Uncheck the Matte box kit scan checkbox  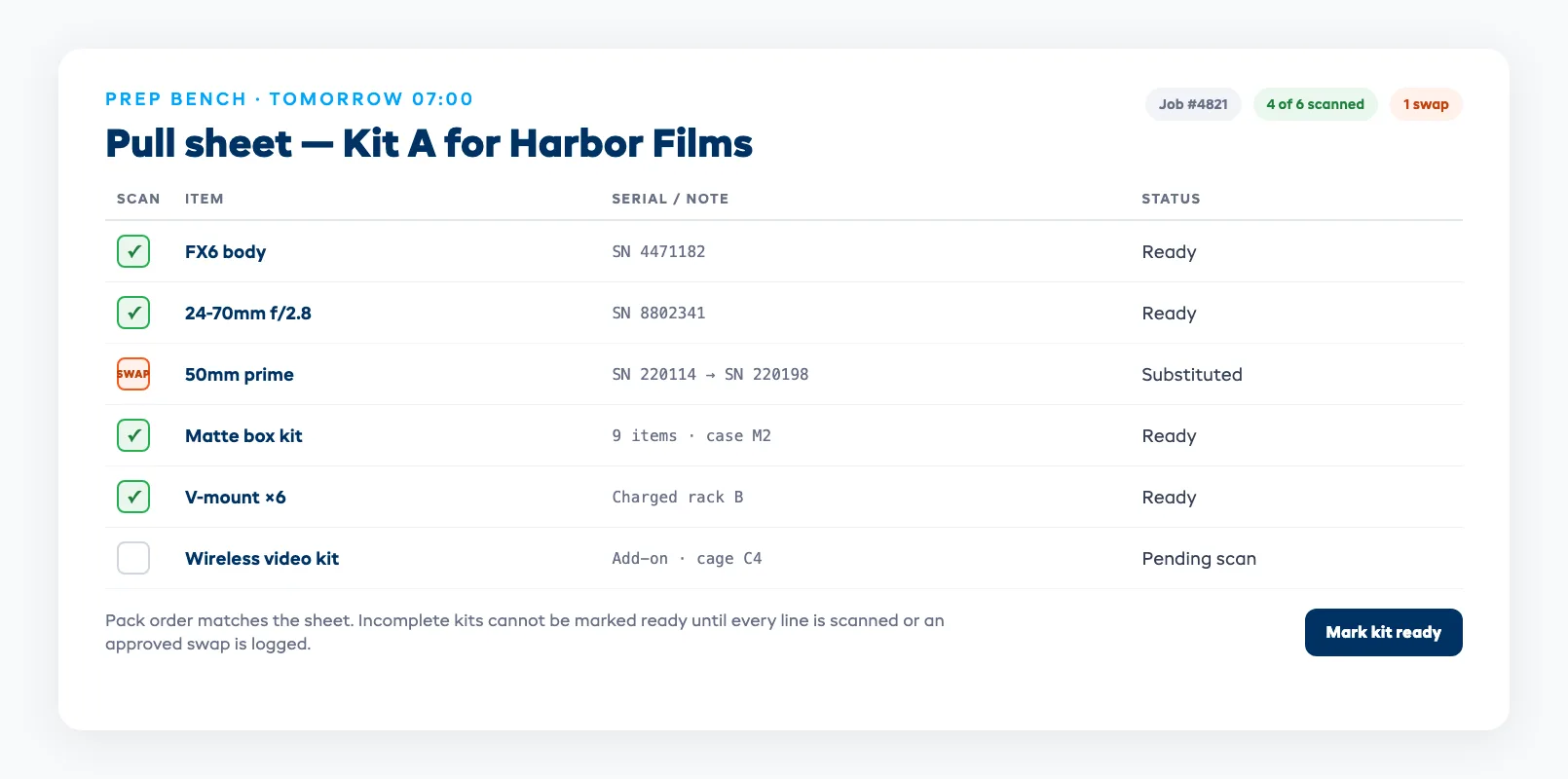(x=133, y=435)
